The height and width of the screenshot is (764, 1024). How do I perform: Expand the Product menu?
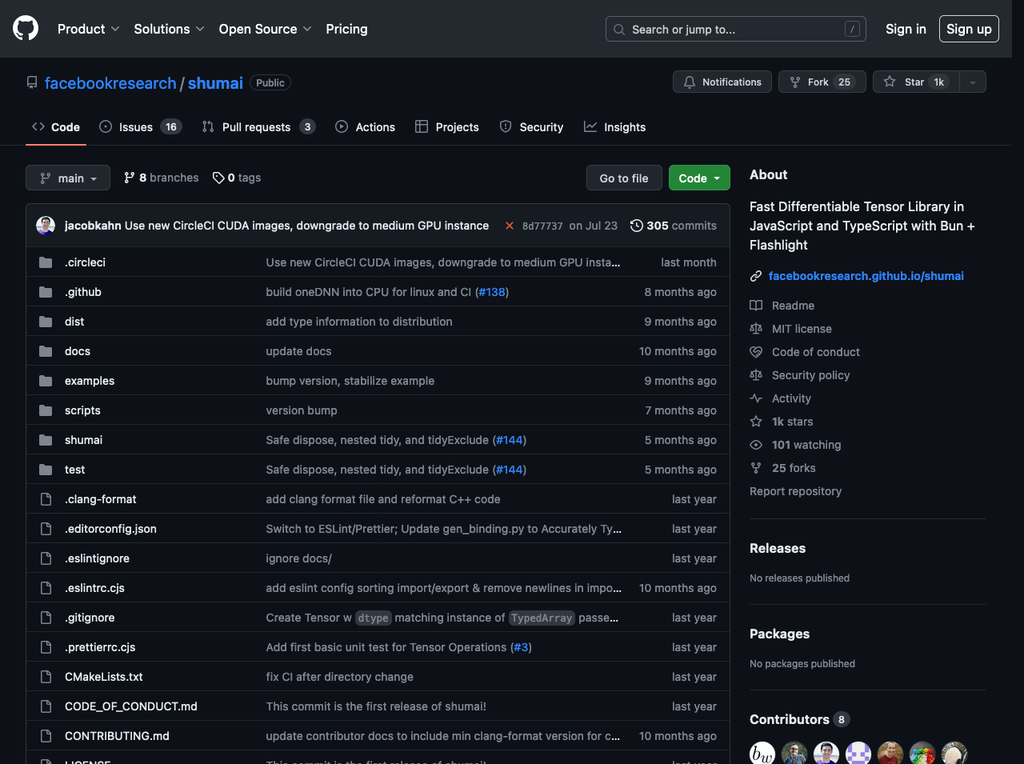point(88,29)
